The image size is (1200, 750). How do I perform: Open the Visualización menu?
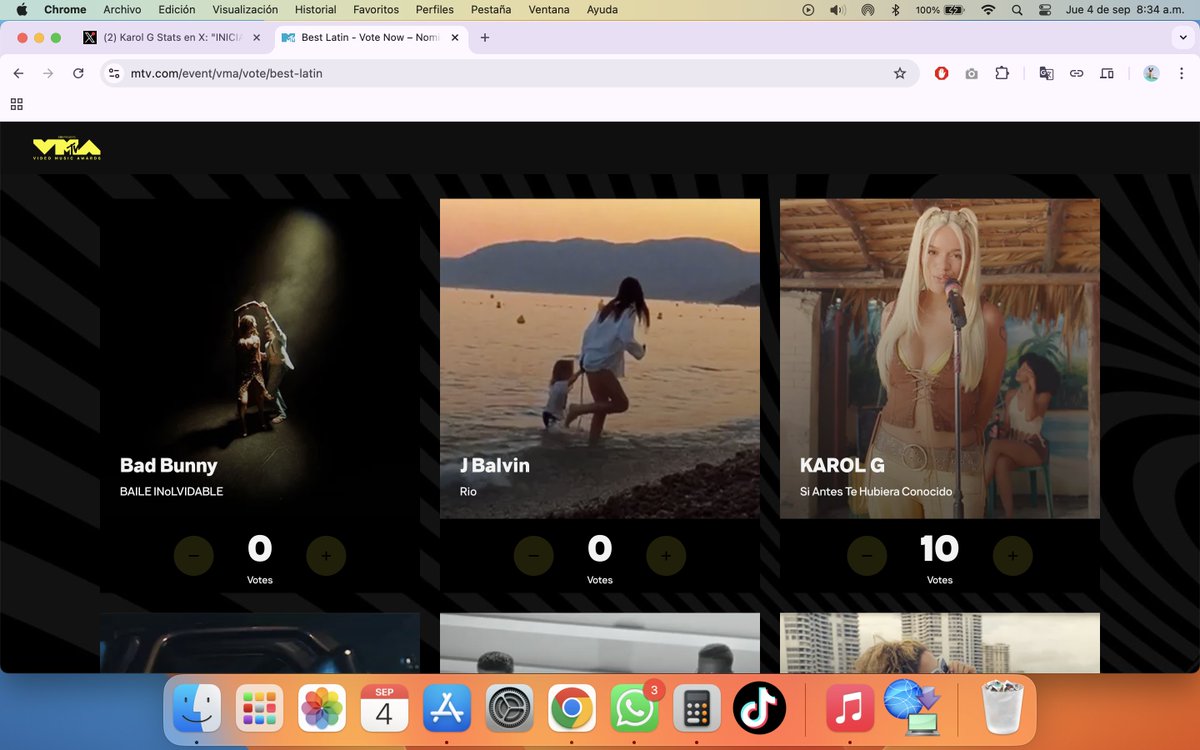coord(245,9)
